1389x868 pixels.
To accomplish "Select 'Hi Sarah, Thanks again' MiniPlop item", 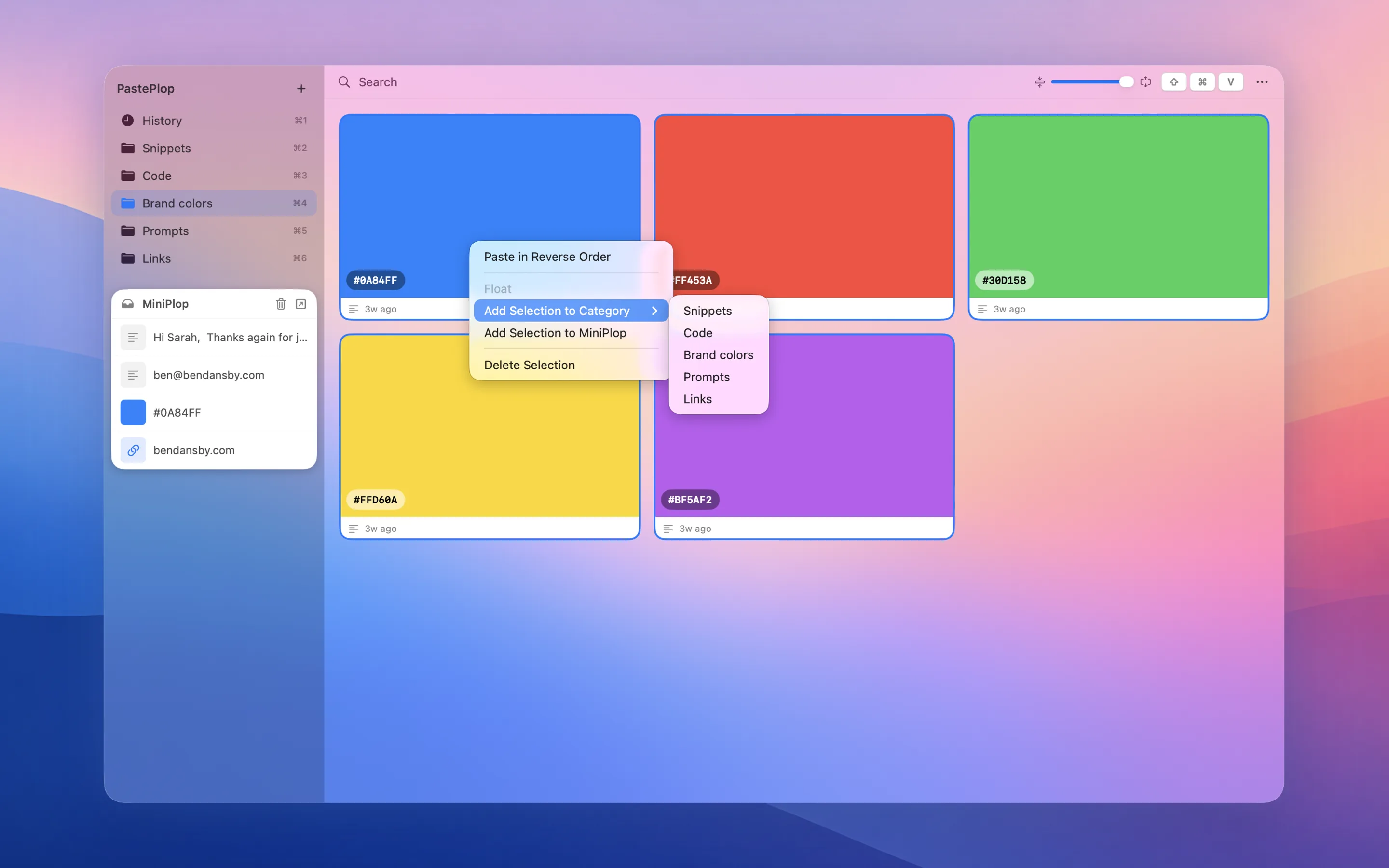I will pyautogui.click(x=214, y=338).
